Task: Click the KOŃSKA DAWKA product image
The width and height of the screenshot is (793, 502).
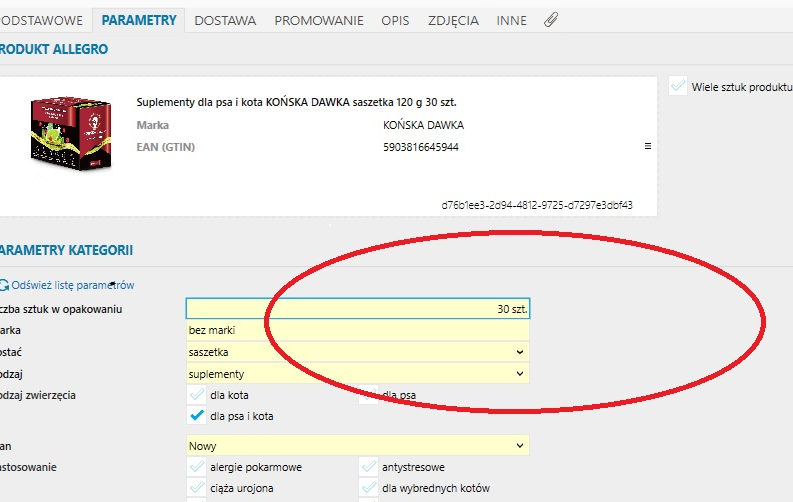Action: [71, 133]
